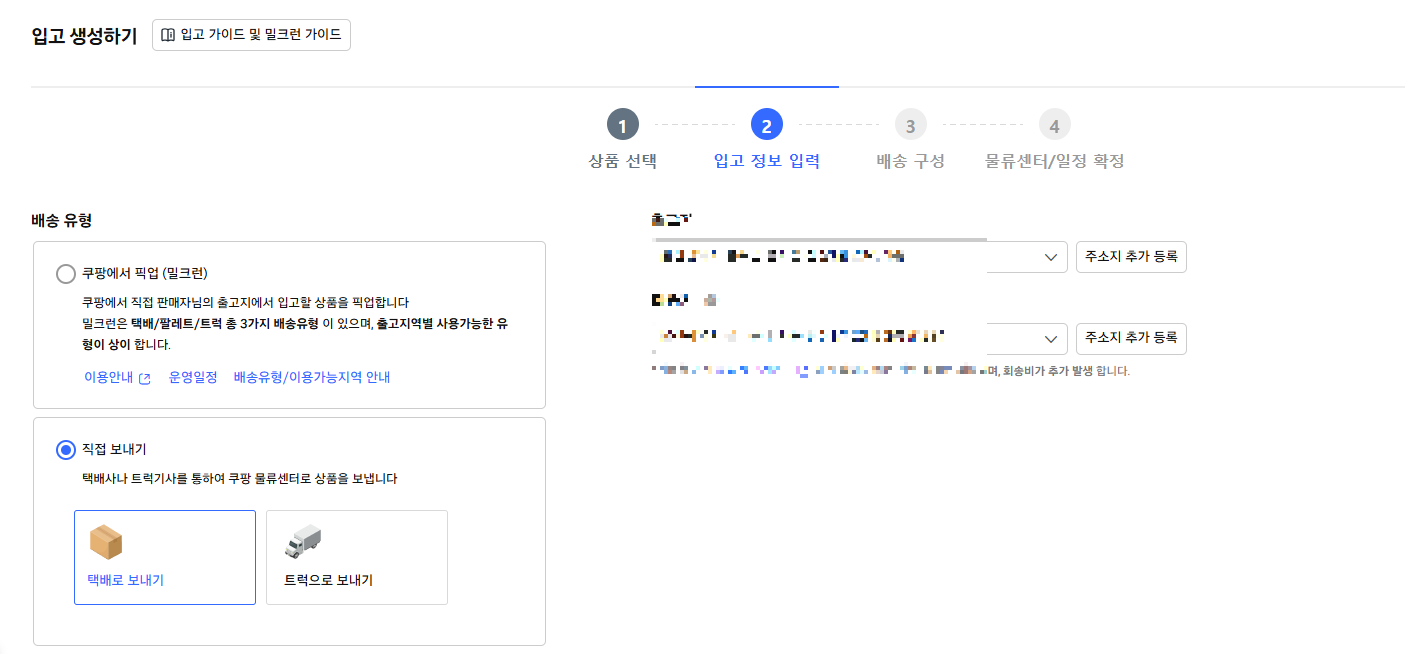This screenshot has width=1405, height=654.
Task: Click the upper 주소지 추가 등록 button
Action: pos(1131,257)
